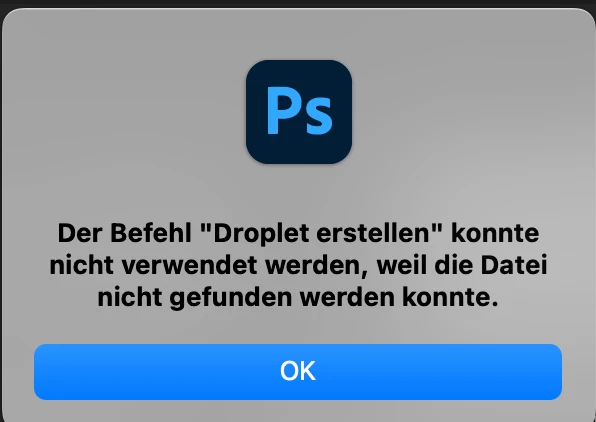Image resolution: width=596 pixels, height=422 pixels.
Task: Click gray dialog space between icon and message
Action: click(299, 193)
